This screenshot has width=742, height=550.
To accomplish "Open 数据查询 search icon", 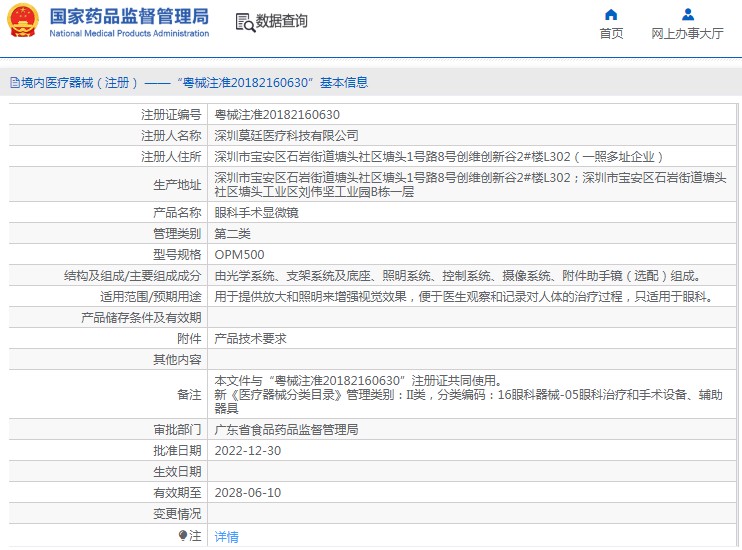I will point(245,22).
